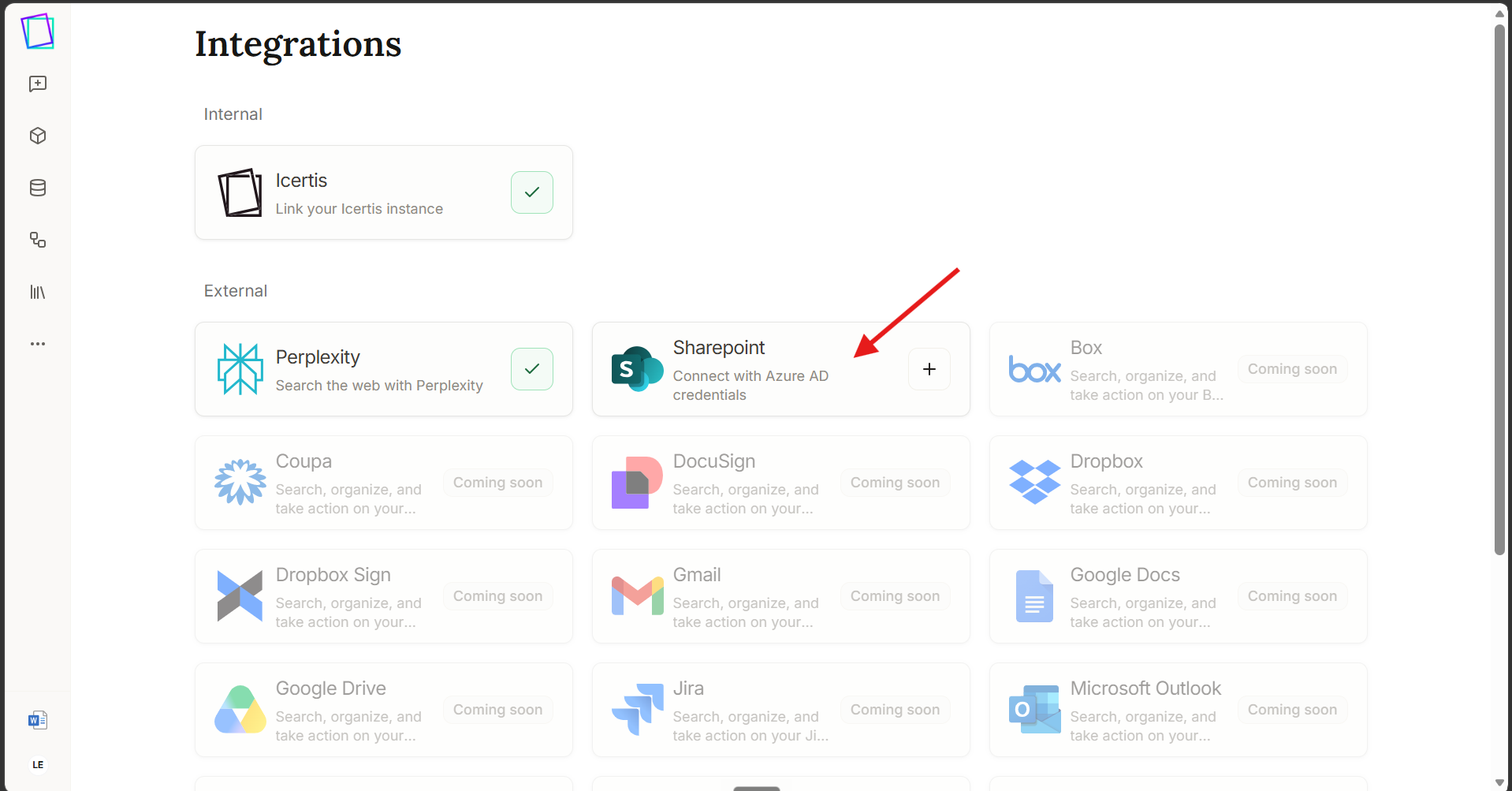Open new chat icon in sidebar

(x=38, y=84)
